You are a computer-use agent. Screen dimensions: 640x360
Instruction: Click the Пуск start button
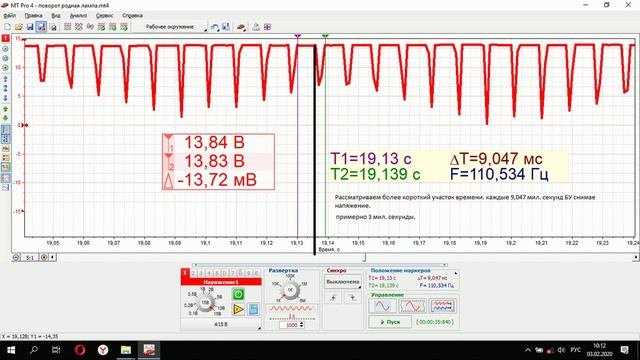(390, 322)
